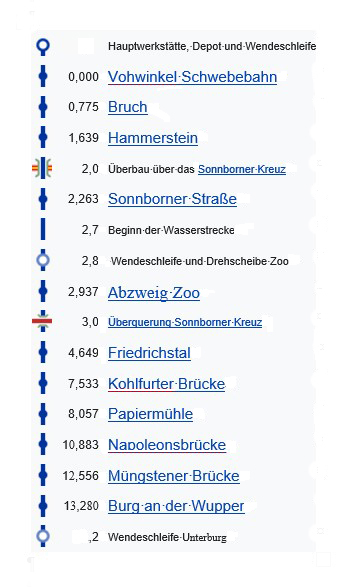
Task: Follow the Überquerung Sonnborner Kreuz link
Action: [x=185, y=322]
